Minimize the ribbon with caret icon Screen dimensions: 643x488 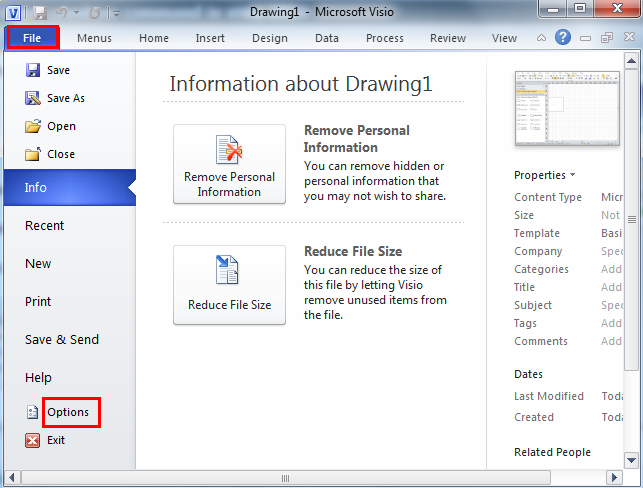pyautogui.click(x=541, y=38)
